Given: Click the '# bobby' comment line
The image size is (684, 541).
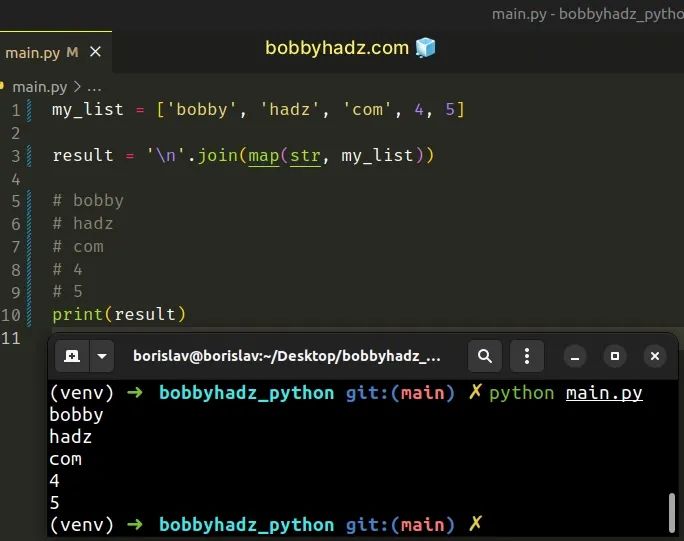Looking at the screenshot, I should (x=88, y=201).
